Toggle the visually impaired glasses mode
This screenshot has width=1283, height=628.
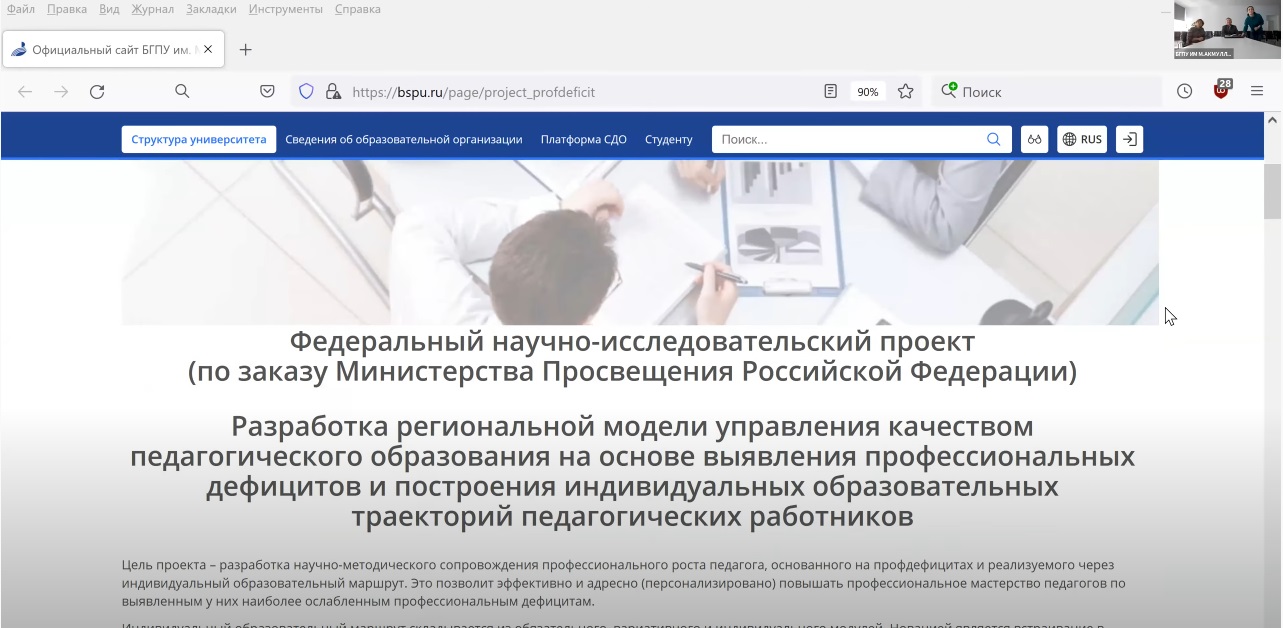(x=1034, y=140)
